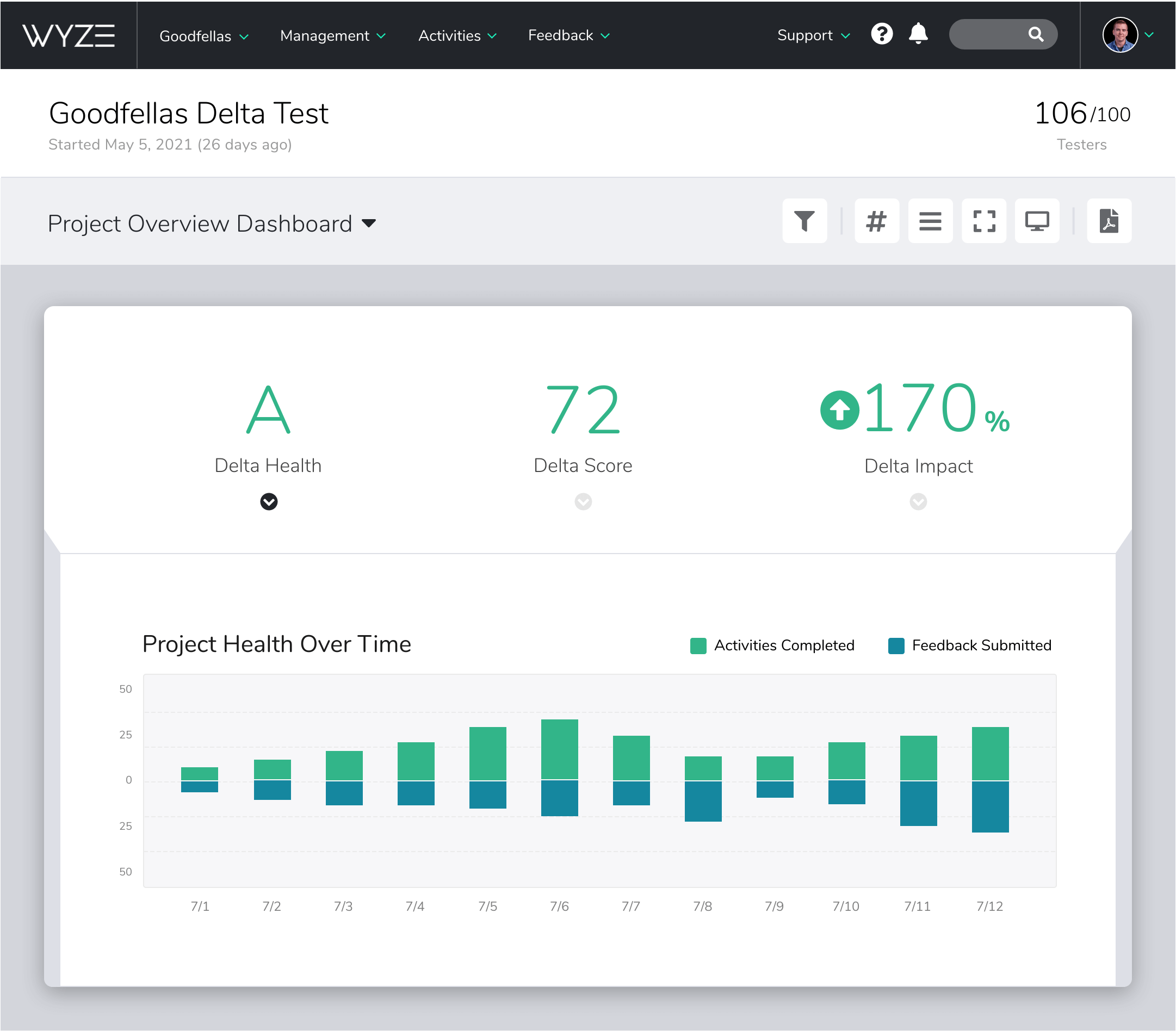This screenshot has width=1176, height=1031.
Task: Export dashboard with the PDF icon
Action: 1109,221
